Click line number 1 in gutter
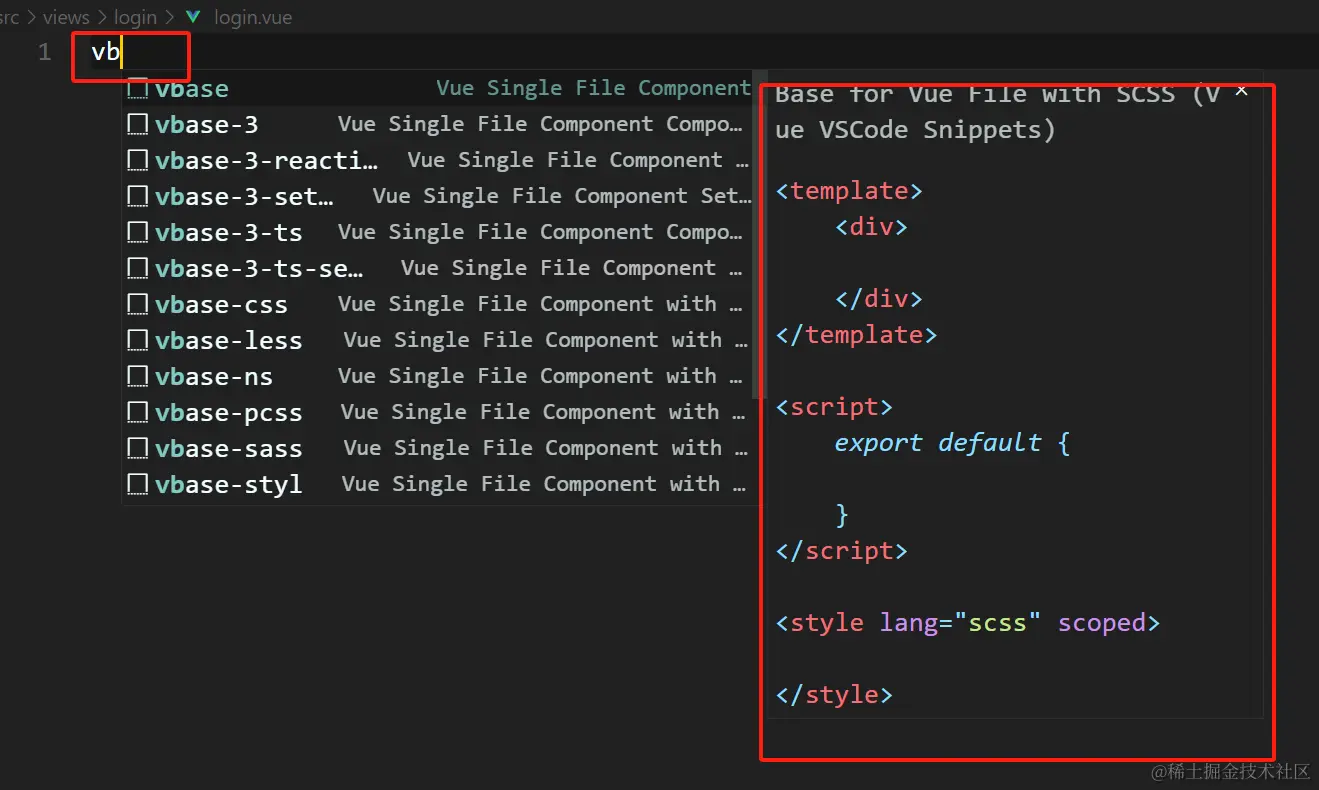Screen dimensions: 1319x790 coord(44,52)
